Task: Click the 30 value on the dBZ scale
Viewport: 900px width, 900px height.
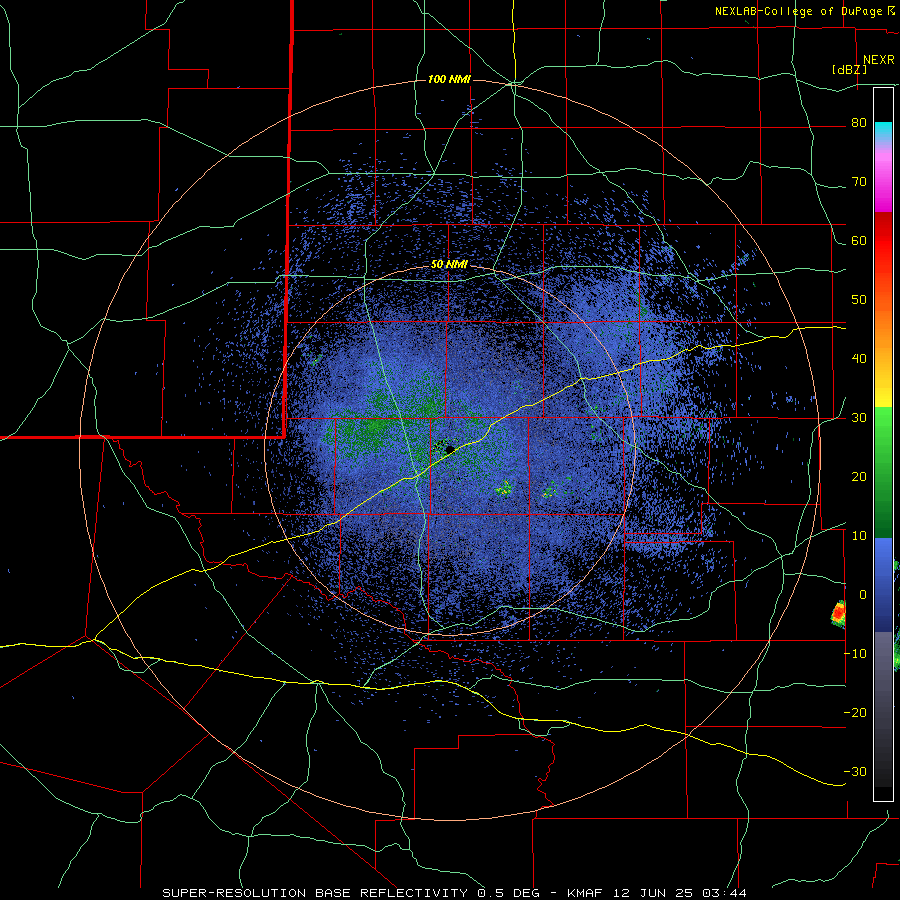Action: pyautogui.click(x=859, y=418)
